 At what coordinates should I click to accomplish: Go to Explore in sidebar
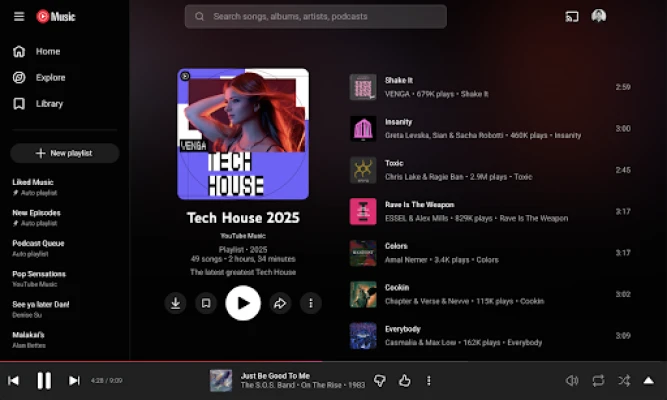[50, 77]
